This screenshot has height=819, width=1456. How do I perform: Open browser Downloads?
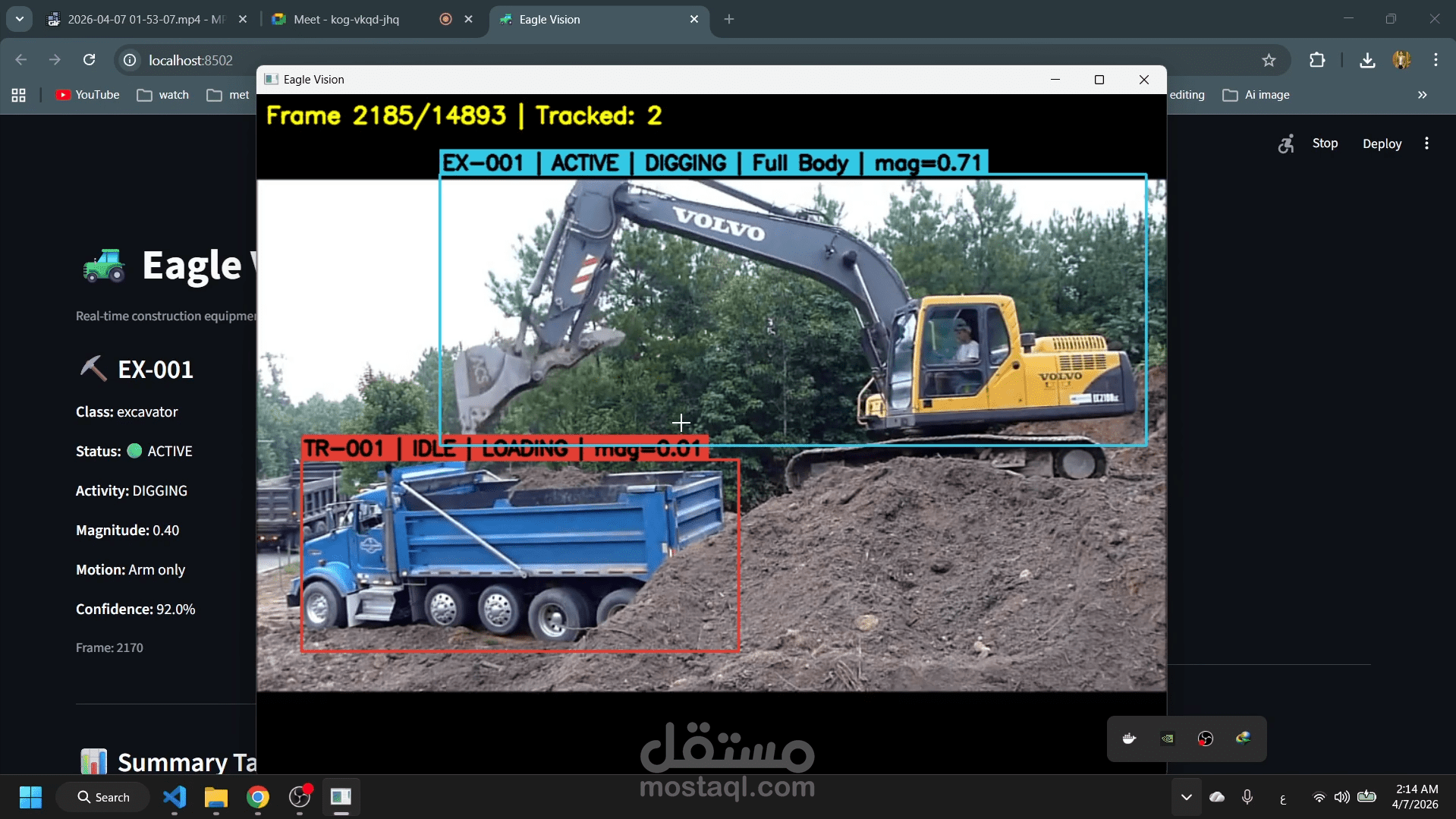click(x=1367, y=60)
